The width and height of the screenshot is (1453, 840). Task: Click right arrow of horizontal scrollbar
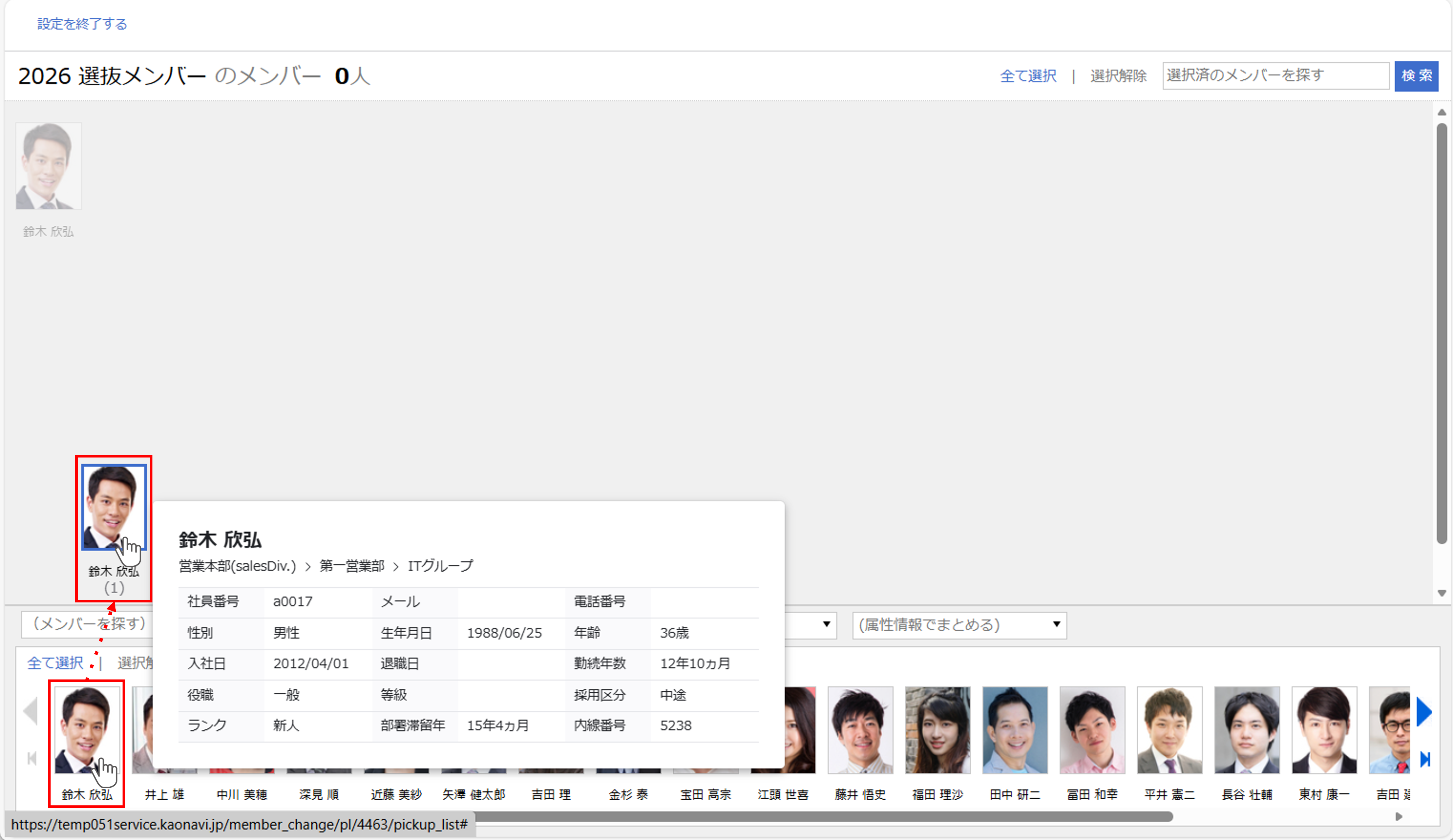(1398, 816)
